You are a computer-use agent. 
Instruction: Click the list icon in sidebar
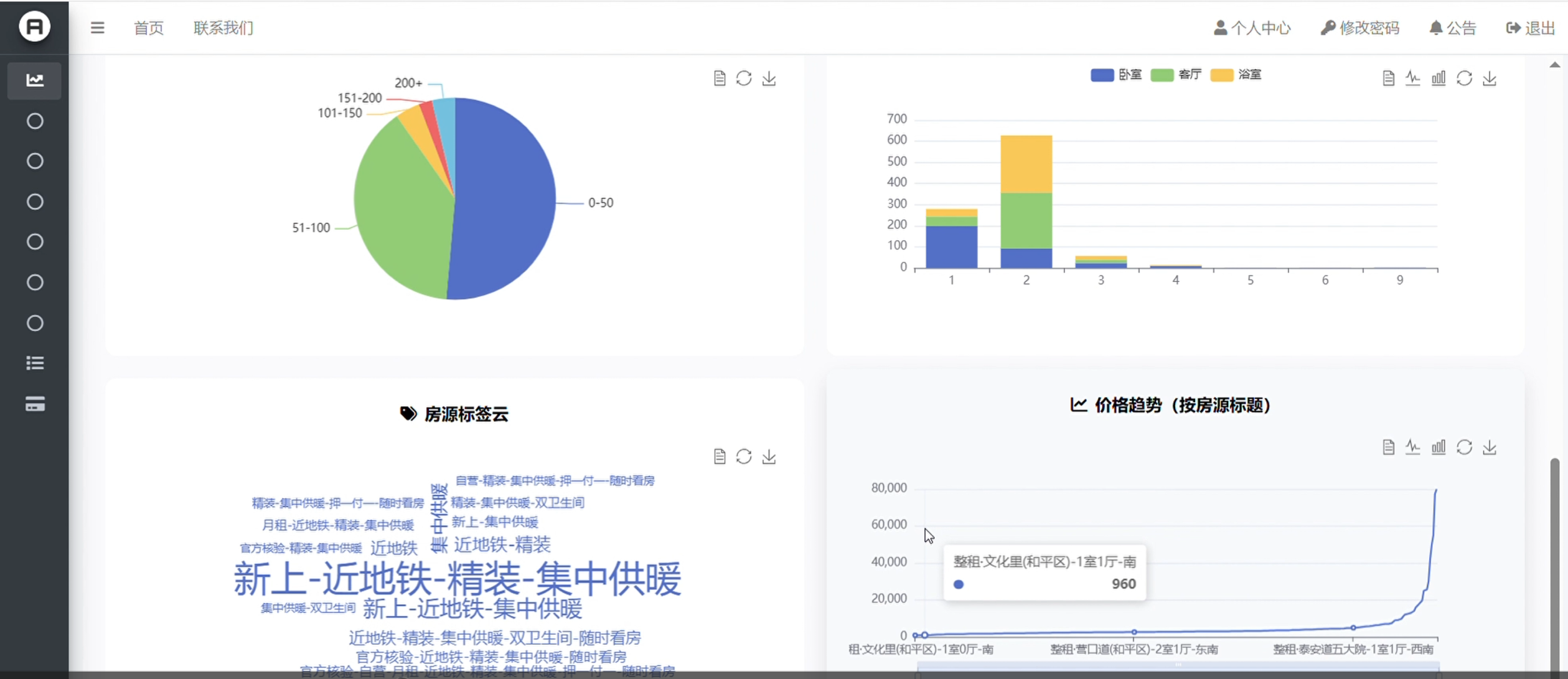point(35,363)
